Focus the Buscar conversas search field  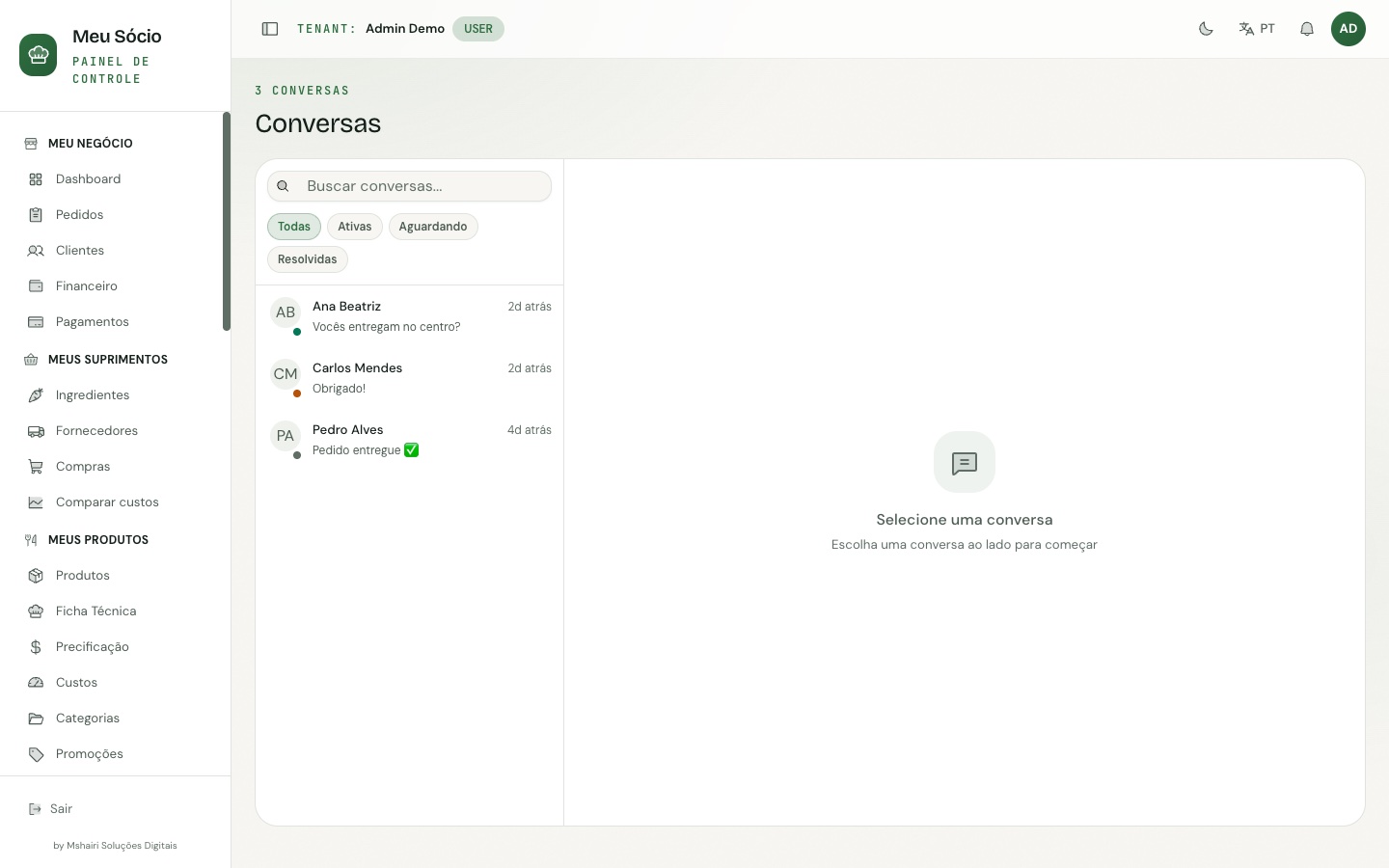(x=410, y=186)
